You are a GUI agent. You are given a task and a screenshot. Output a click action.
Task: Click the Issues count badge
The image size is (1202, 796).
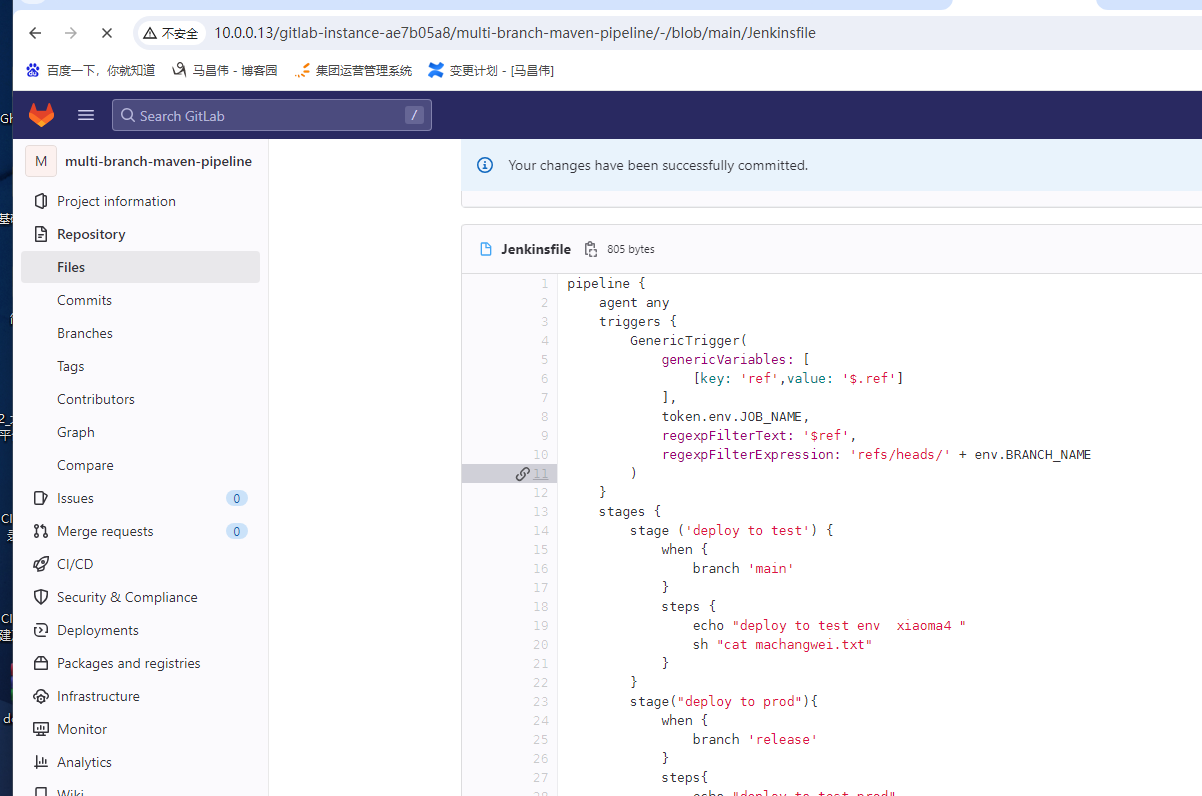[x=237, y=498]
